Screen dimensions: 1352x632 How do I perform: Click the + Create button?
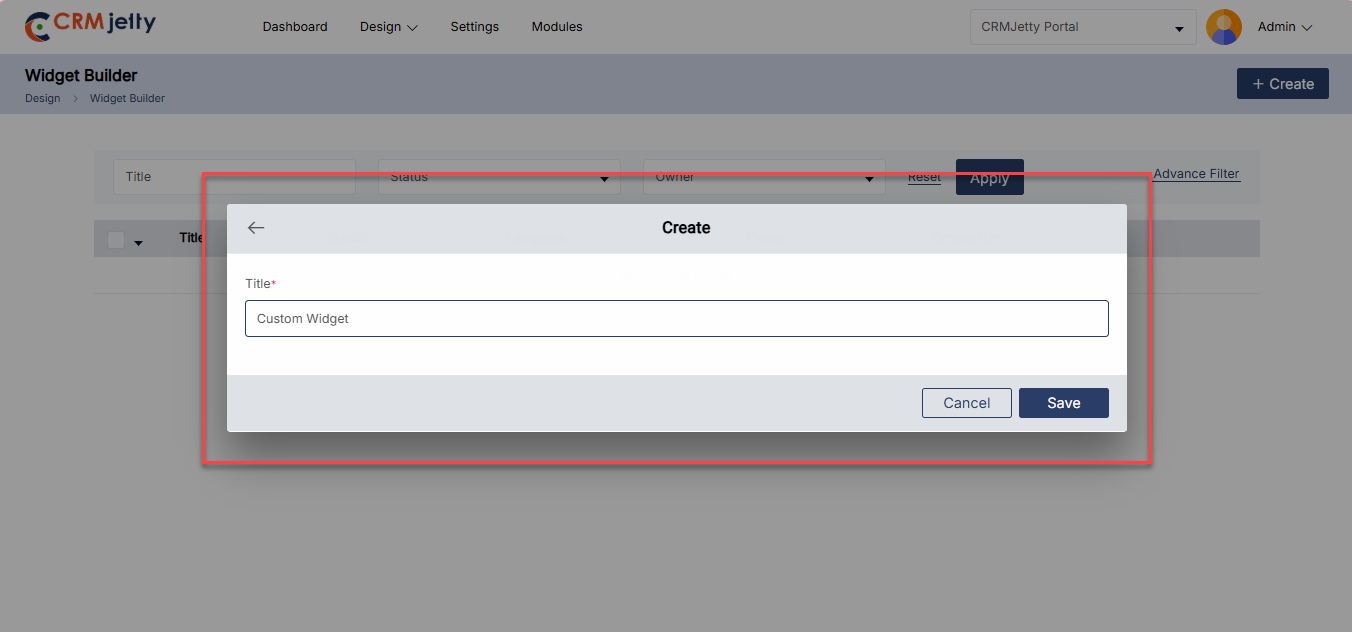click(x=1282, y=84)
